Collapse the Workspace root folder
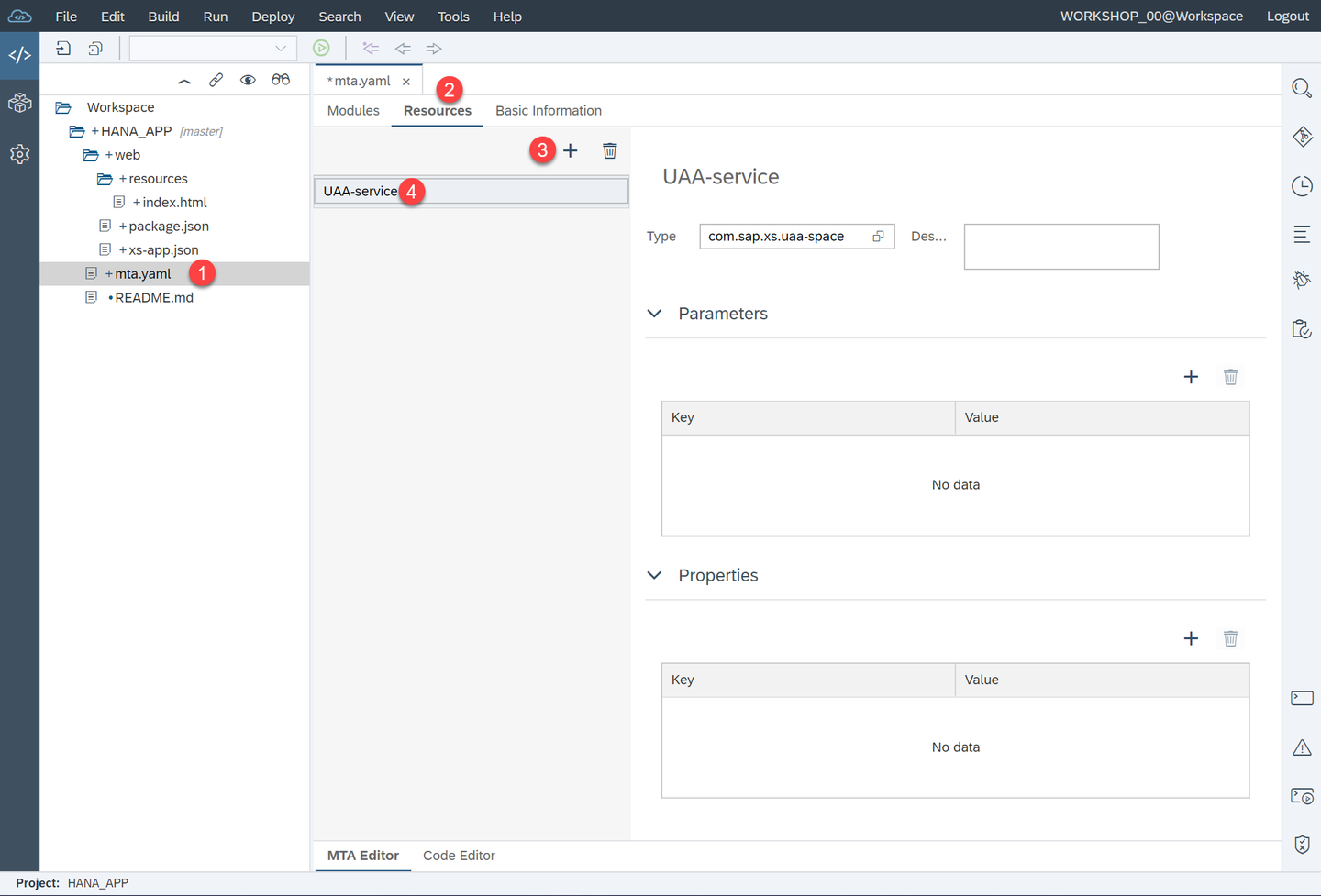This screenshot has height=896, width=1321. click(63, 107)
